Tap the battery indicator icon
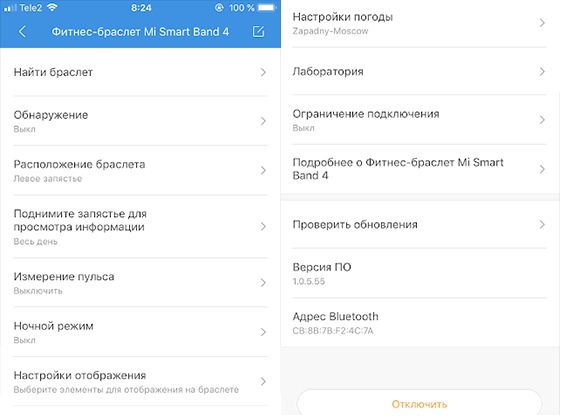This screenshot has height=419, width=561. coord(267,8)
